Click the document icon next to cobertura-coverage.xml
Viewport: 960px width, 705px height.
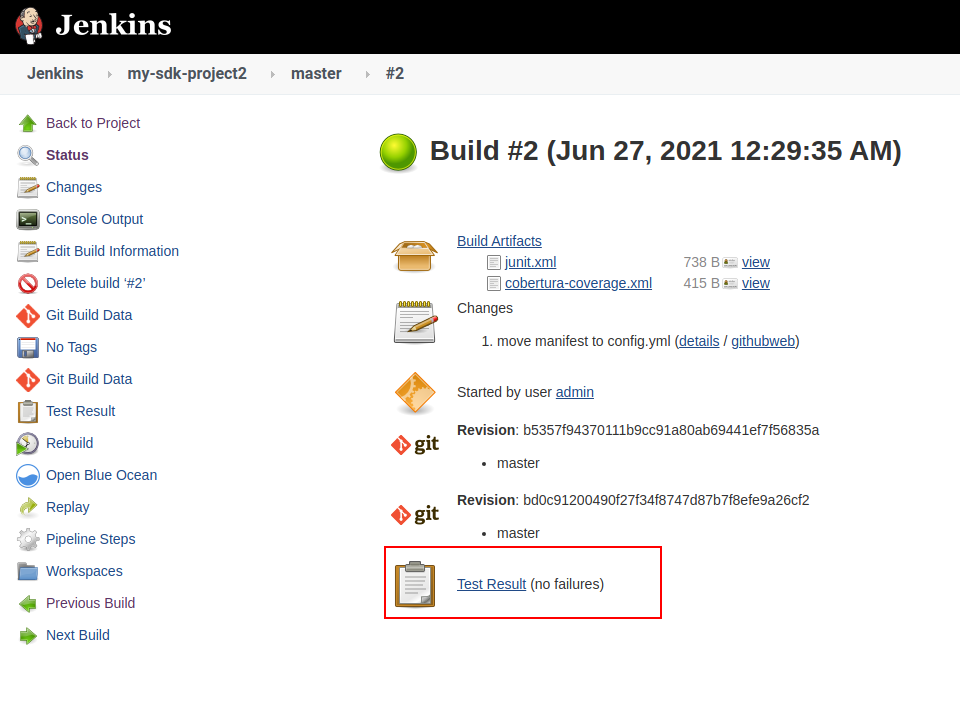[x=493, y=284]
